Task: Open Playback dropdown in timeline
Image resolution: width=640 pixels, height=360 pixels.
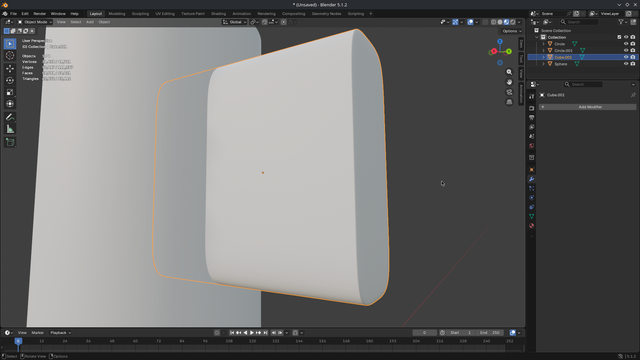Action: 60,333
